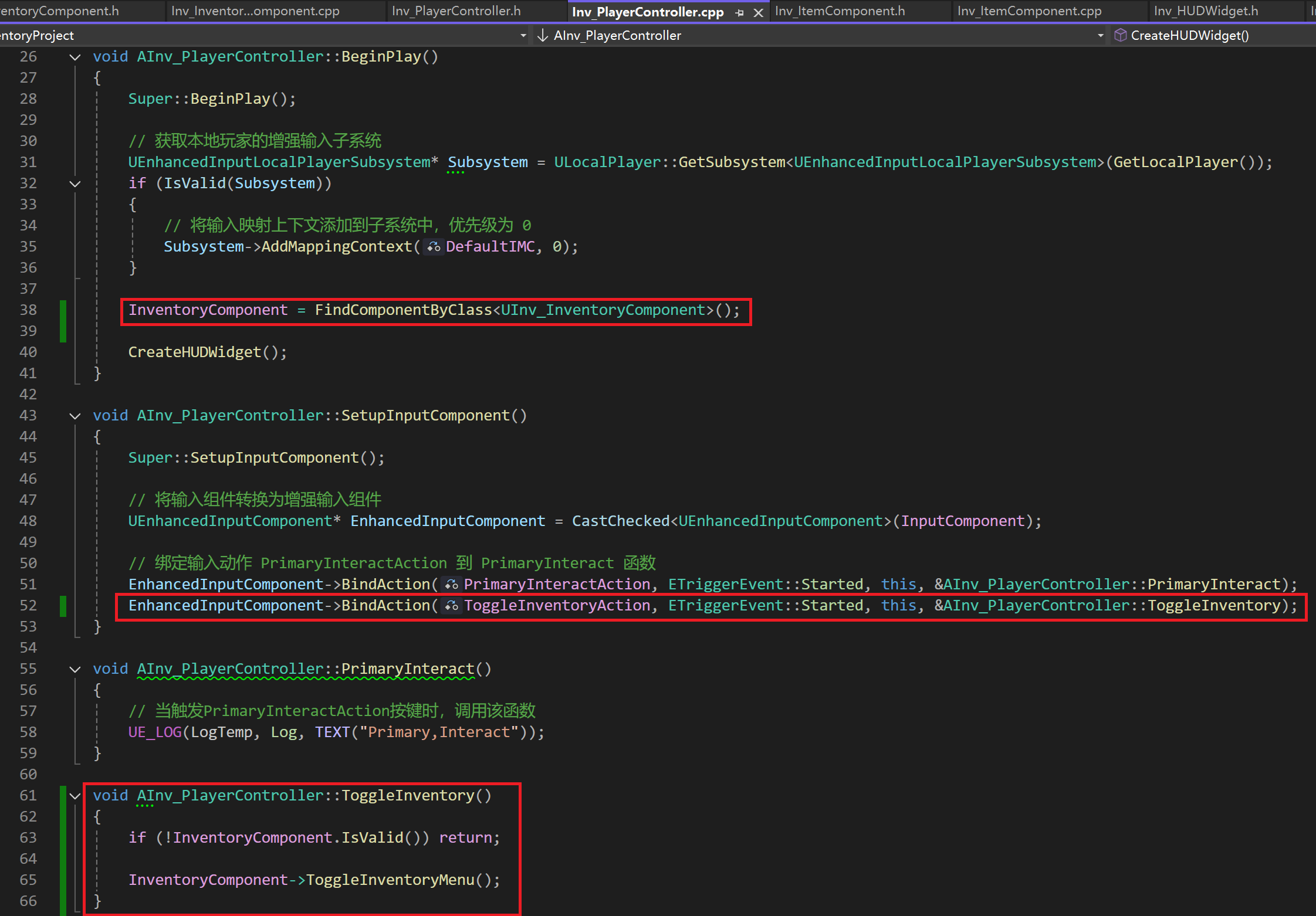The image size is (1316, 916).
Task: Open the Inv_ItemComponent.cpp tab
Action: click(1029, 11)
